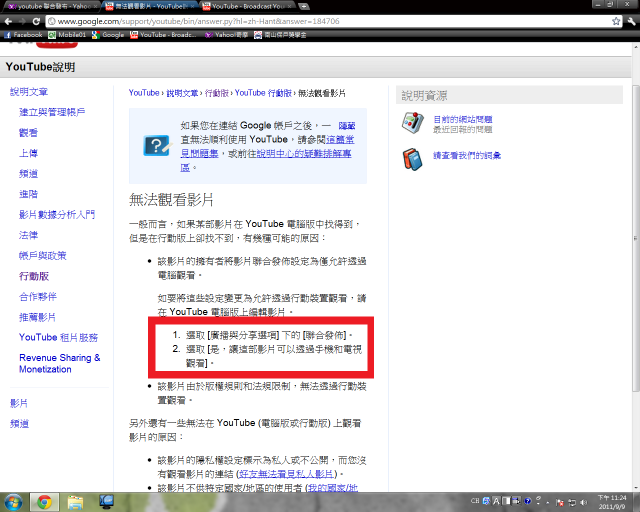Click the page vertical scrollbar
This screenshot has width=640, height=512.
636,237
